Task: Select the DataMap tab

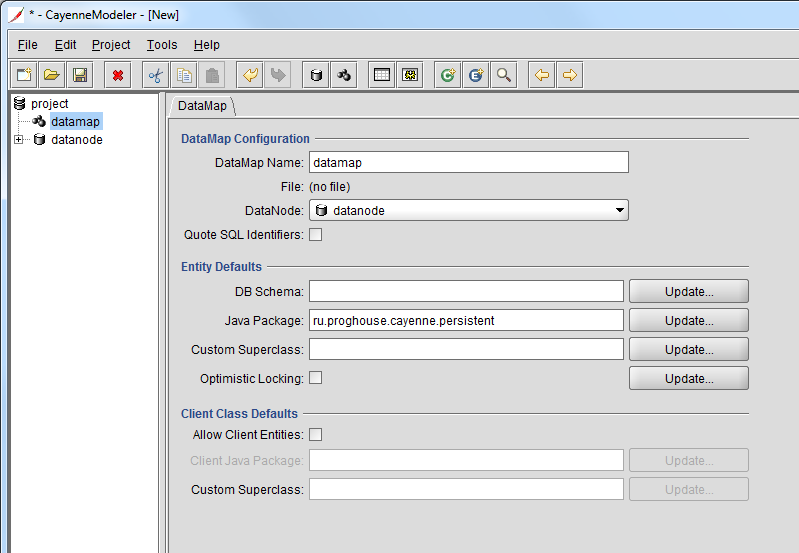Action: (202, 106)
